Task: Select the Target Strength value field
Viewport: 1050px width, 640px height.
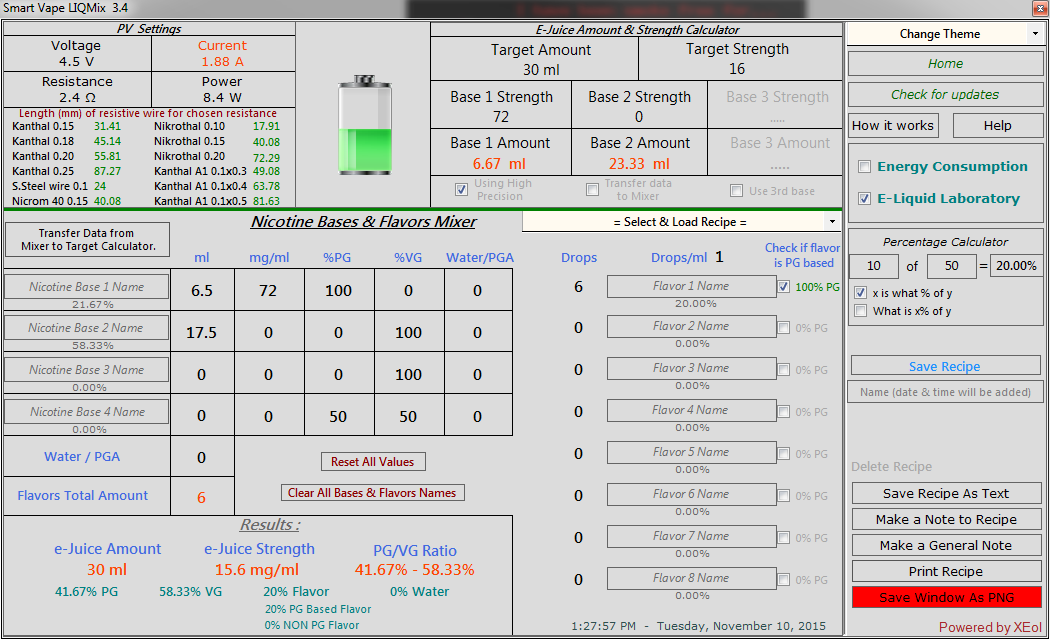Action: tap(737, 69)
